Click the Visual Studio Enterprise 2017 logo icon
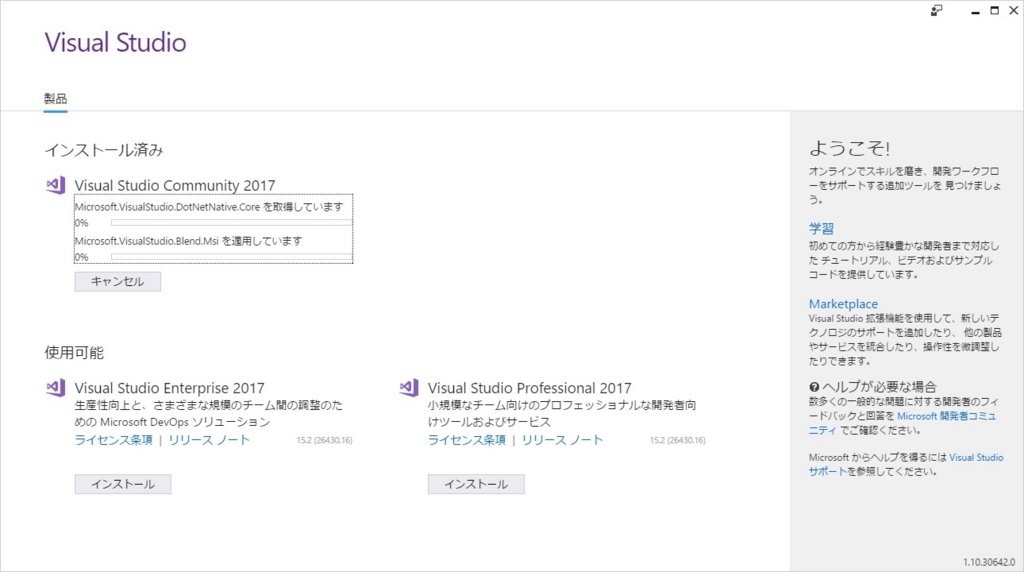Screen dimensions: 1024x572 (56, 387)
